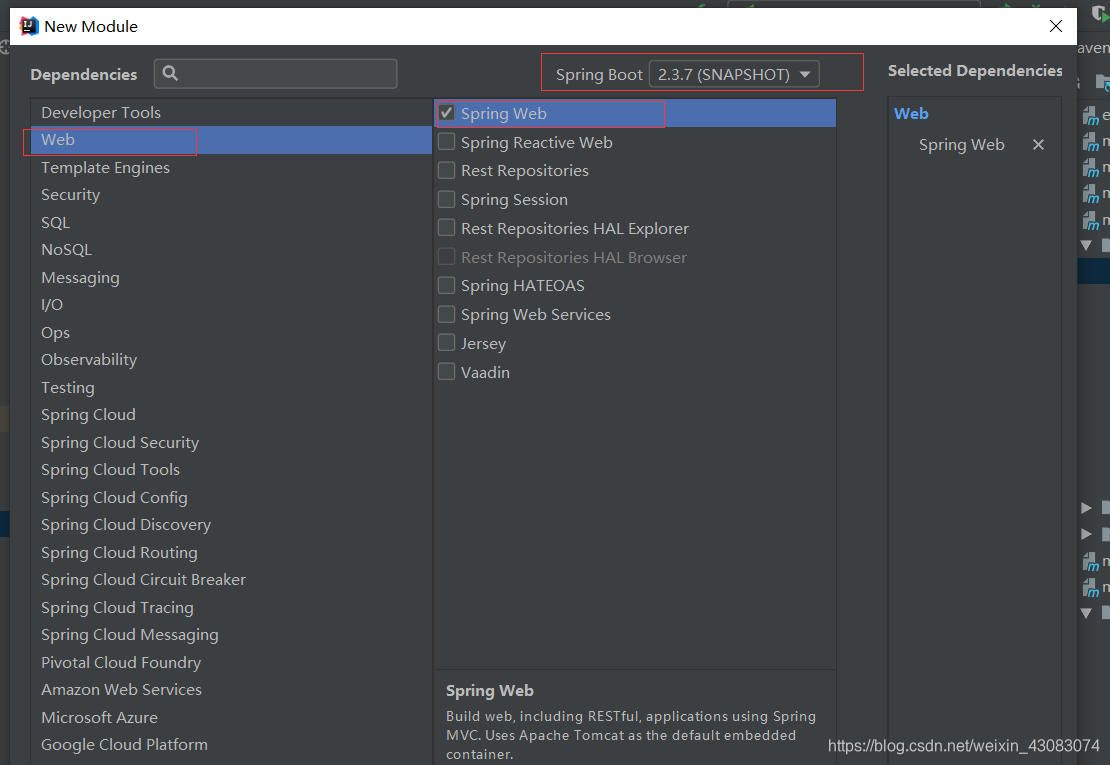The width and height of the screenshot is (1110, 765).
Task: Select the Spring Cloud Tools category
Action: point(231,470)
